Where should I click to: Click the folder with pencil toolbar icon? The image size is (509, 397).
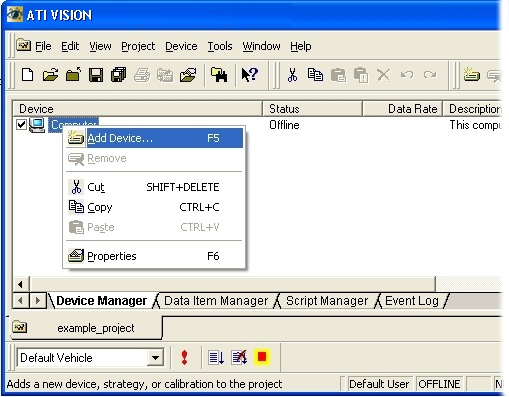(188, 75)
